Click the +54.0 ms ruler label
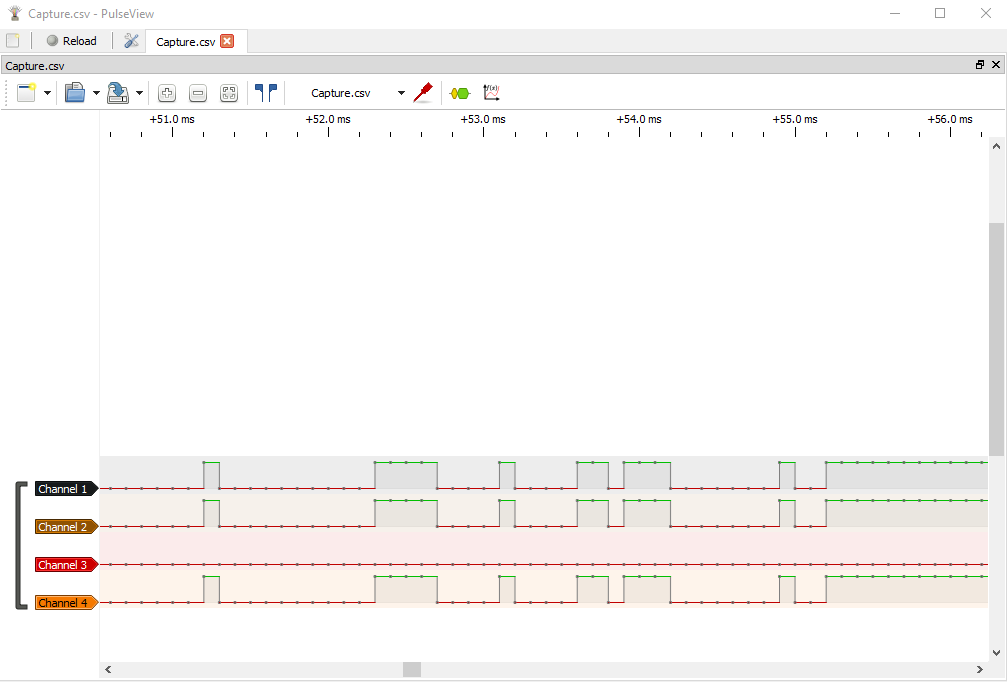Image resolution: width=1007 pixels, height=682 pixels. point(639,119)
